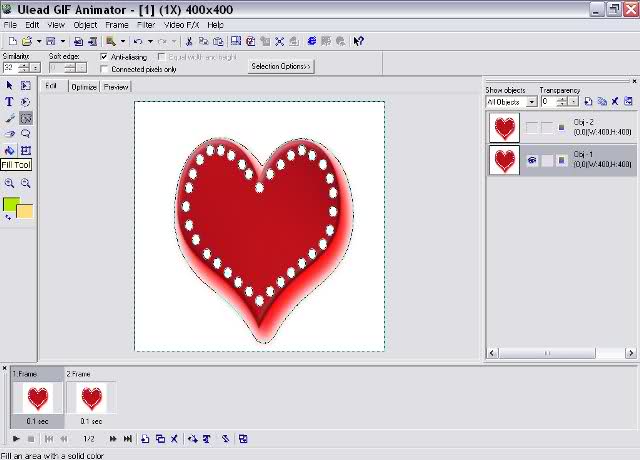Click the Cut scissors icon

(189, 41)
